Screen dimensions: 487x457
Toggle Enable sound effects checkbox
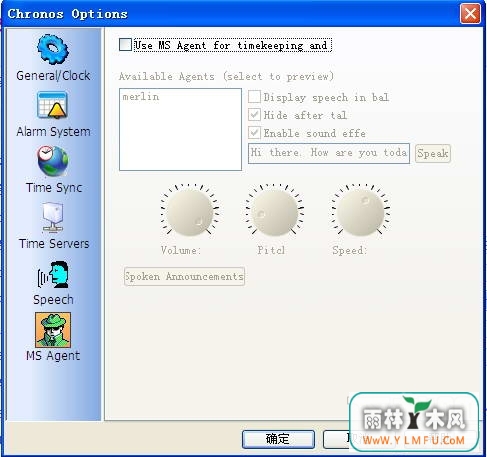click(254, 133)
